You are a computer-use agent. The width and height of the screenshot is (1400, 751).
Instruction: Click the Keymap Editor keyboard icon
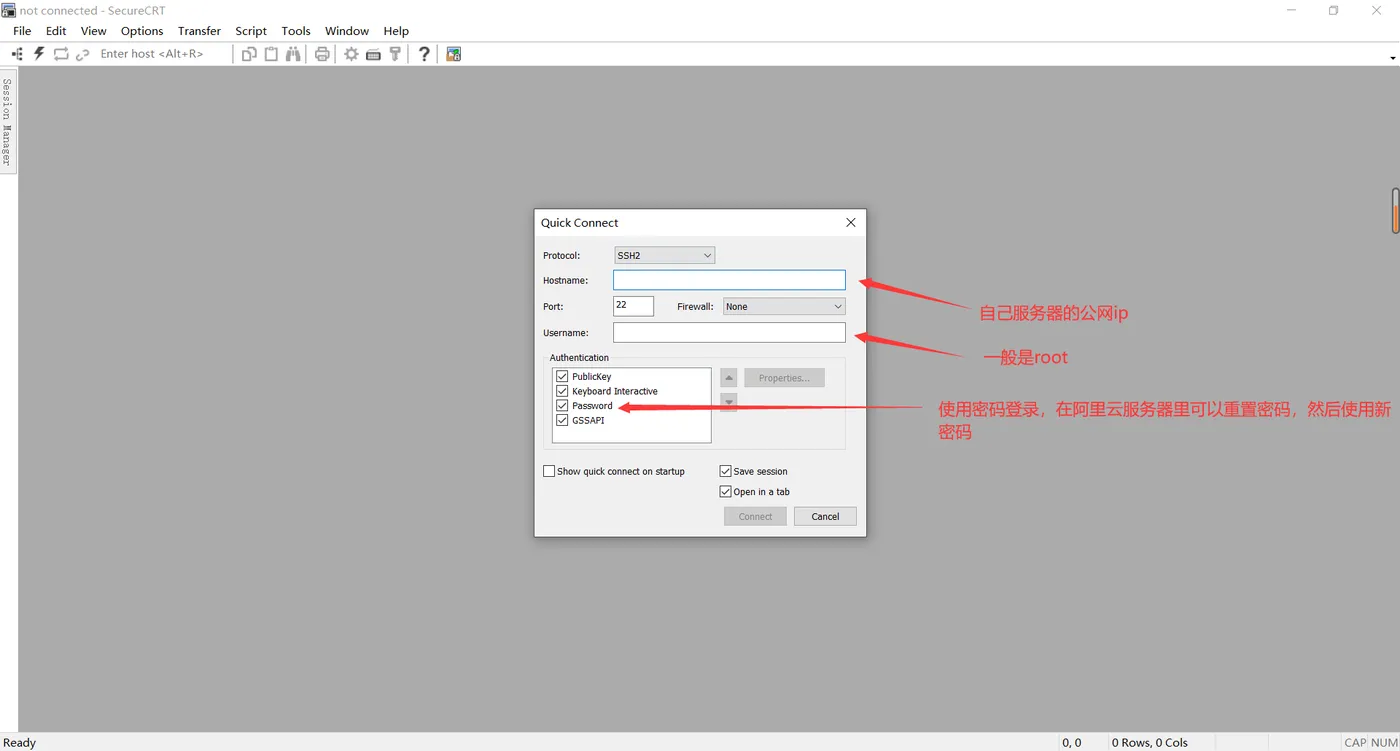coord(373,54)
